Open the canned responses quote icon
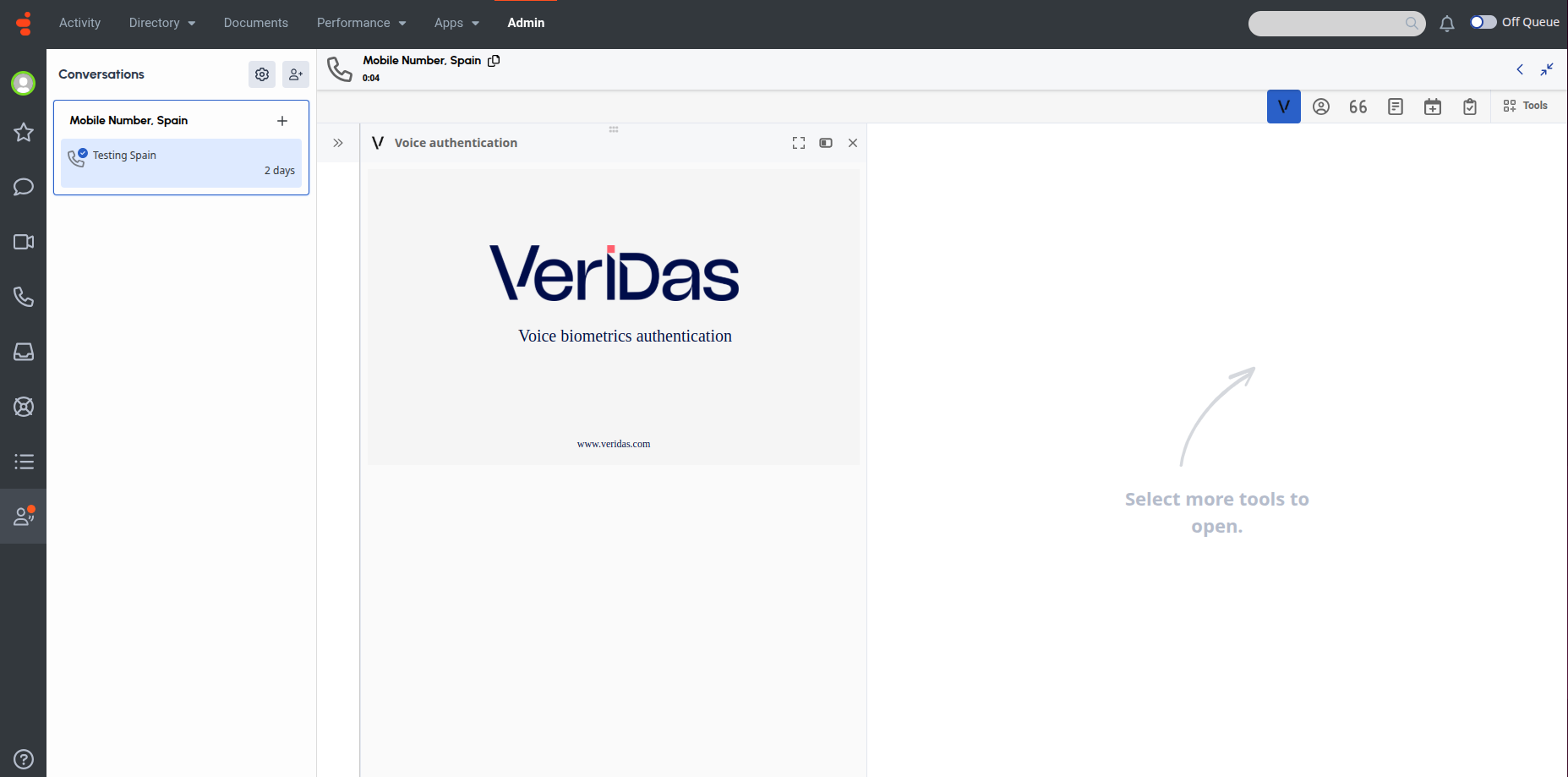Viewport: 1568px width, 777px height. click(x=1358, y=107)
